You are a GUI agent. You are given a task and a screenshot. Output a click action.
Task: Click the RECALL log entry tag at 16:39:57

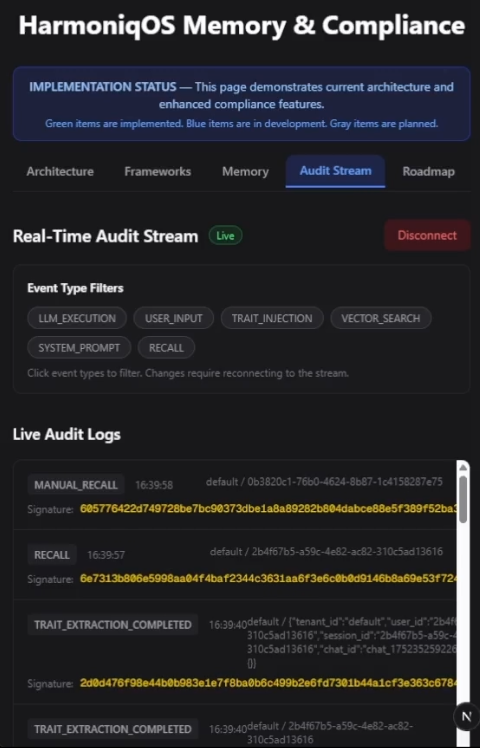point(52,555)
